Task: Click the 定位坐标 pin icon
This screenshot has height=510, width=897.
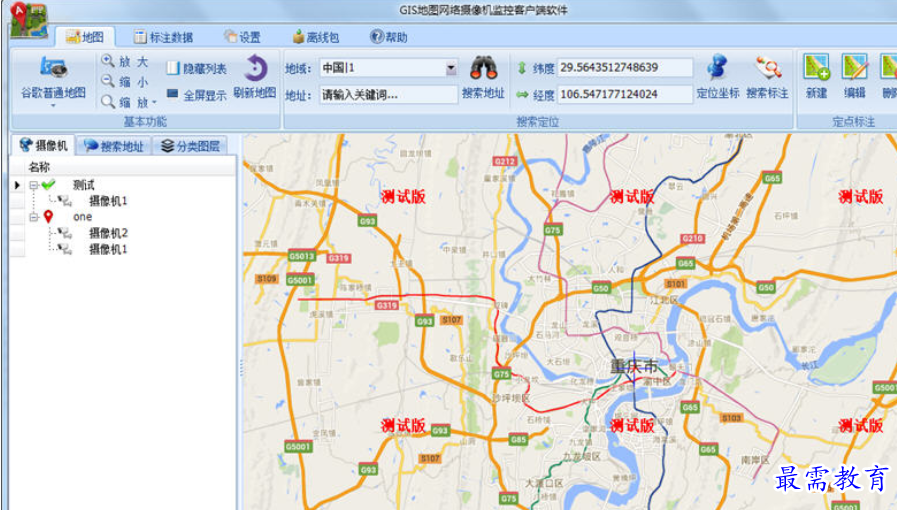Action: (x=717, y=67)
